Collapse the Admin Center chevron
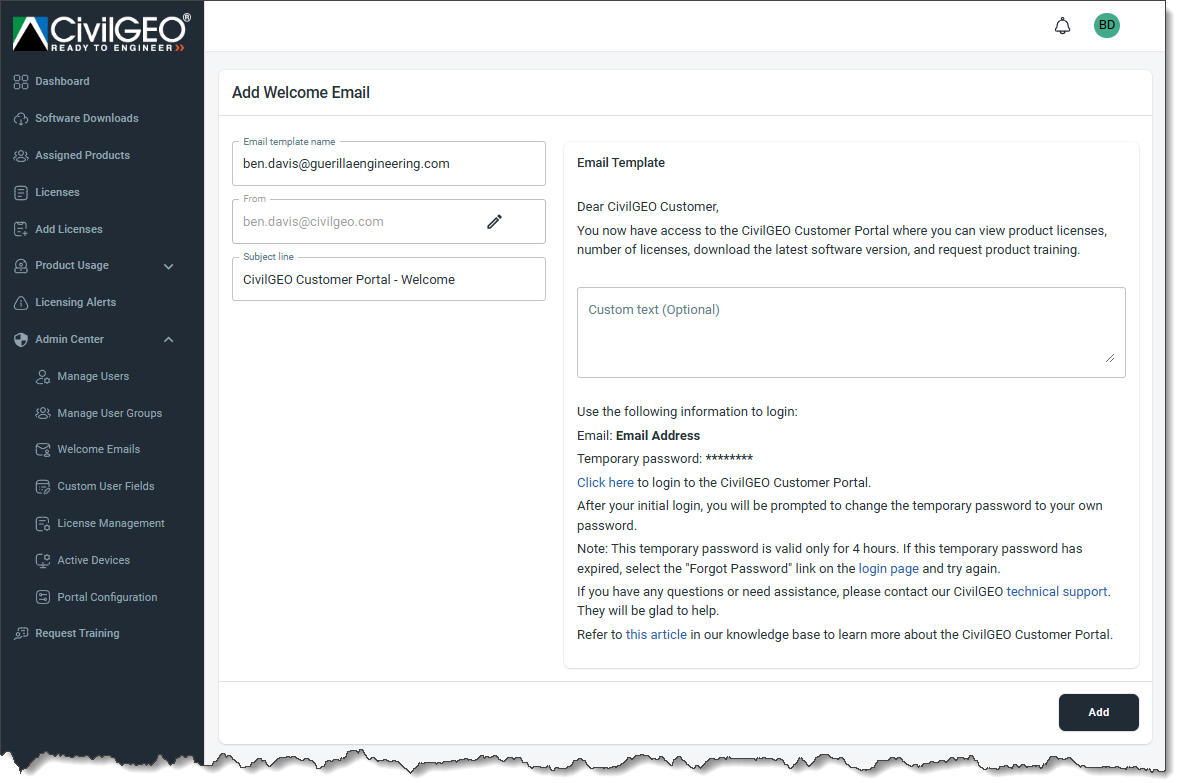The height and width of the screenshot is (783, 1180). 169,340
